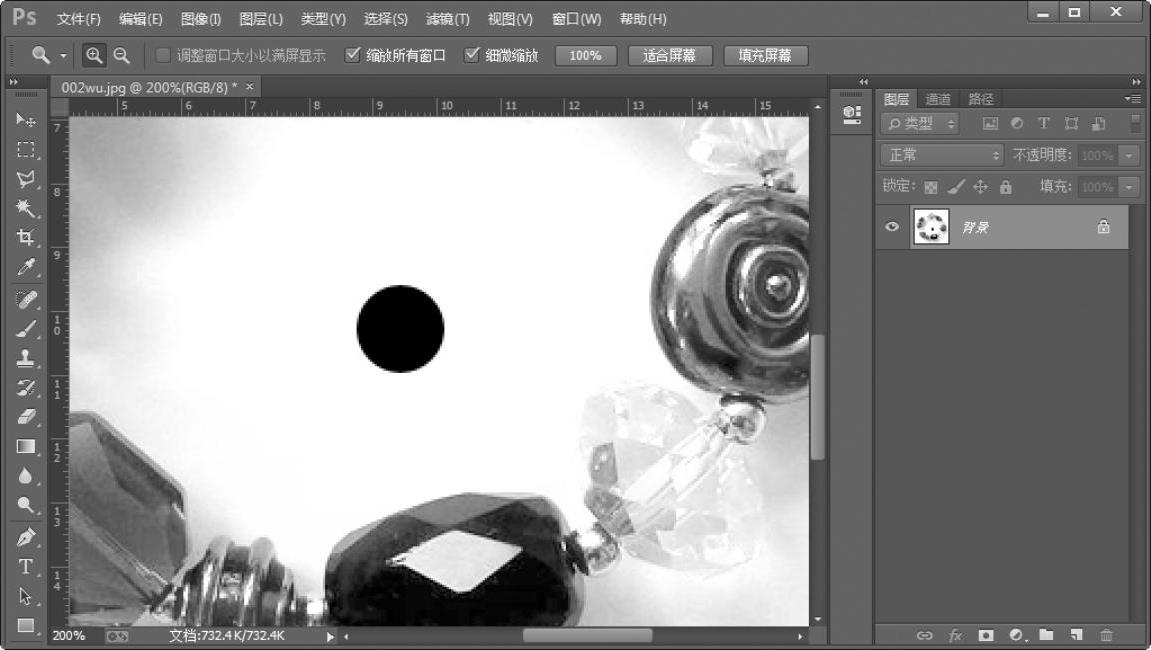Select the Move tool
The width and height of the screenshot is (1151, 650).
click(x=26, y=120)
